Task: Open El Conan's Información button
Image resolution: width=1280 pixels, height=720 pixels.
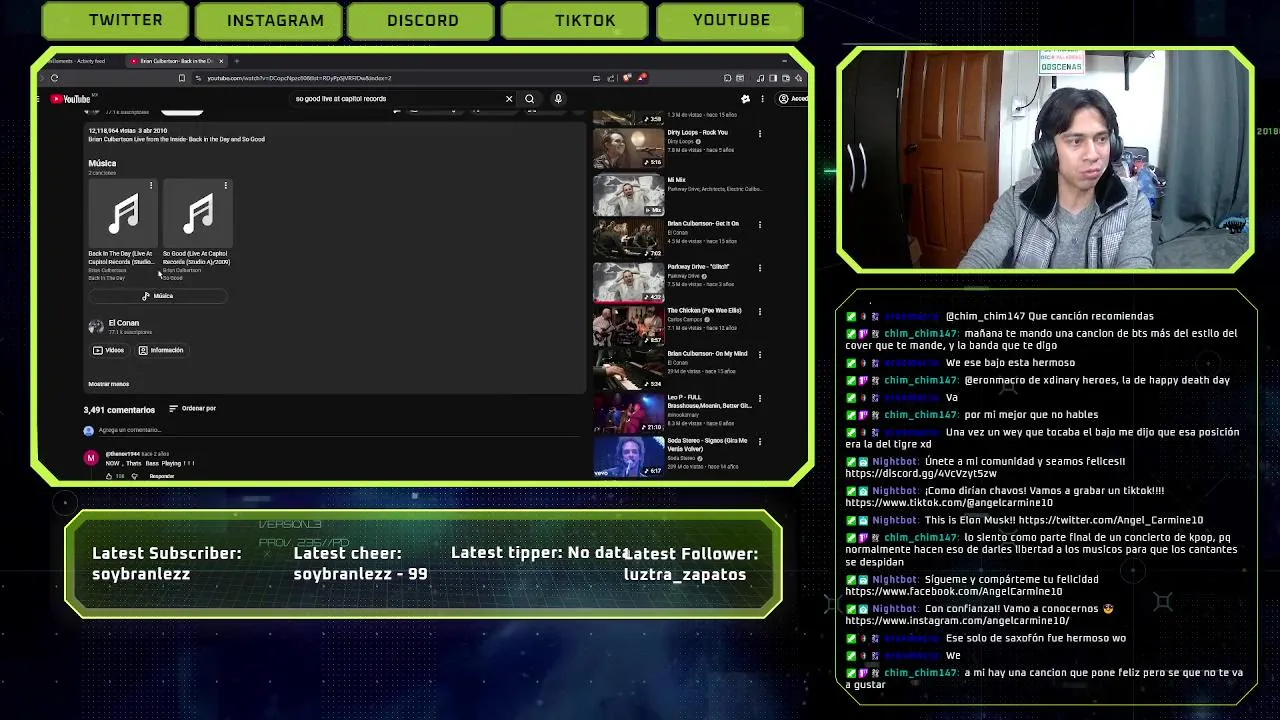Action: (x=161, y=351)
